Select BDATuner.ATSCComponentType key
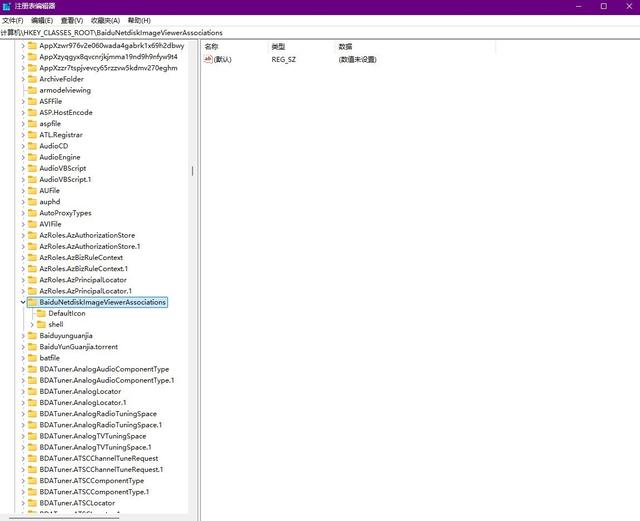This screenshot has height=521, width=640. point(91,481)
